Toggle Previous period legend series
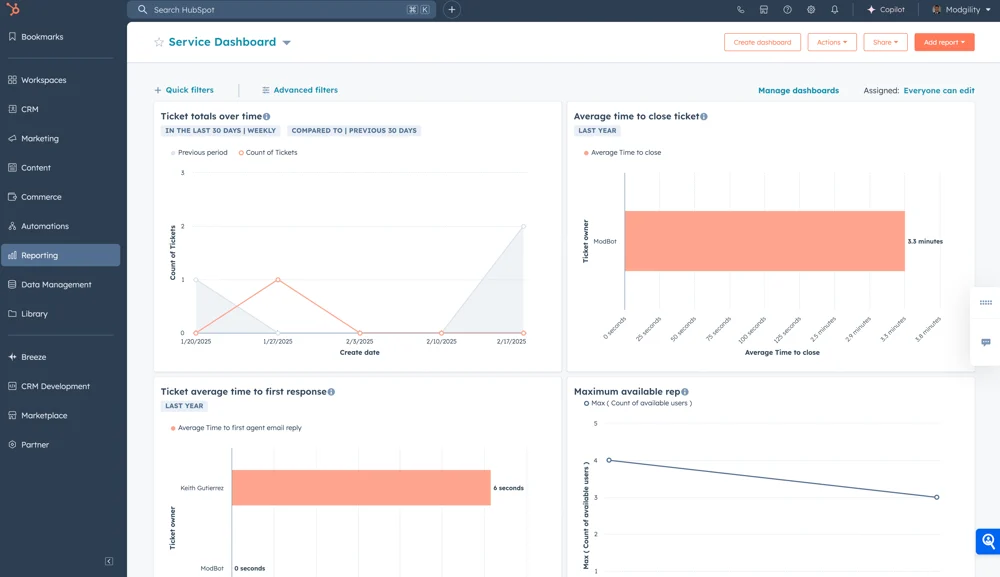 [x=199, y=152]
